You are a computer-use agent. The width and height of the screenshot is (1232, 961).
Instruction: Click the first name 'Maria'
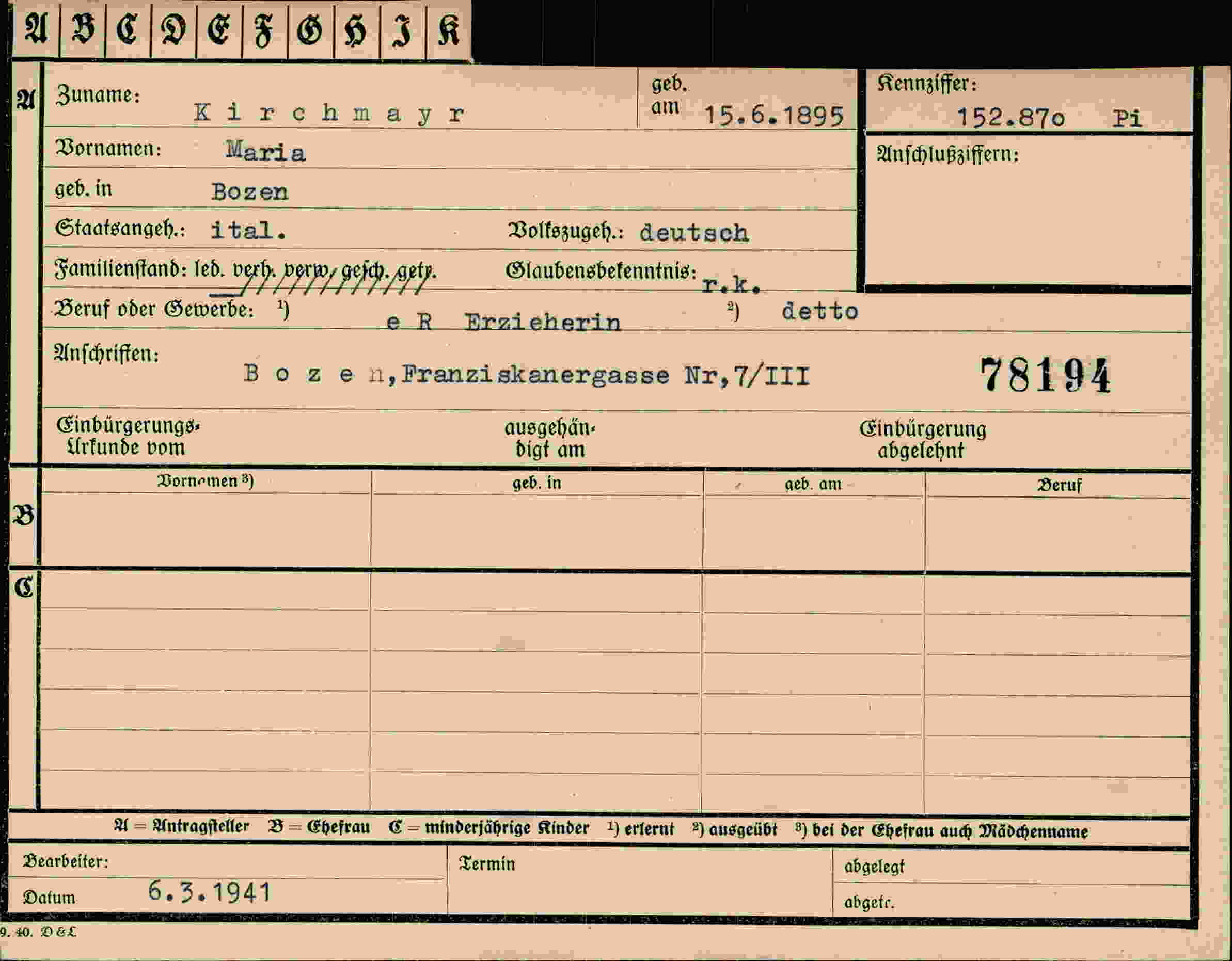(x=266, y=152)
